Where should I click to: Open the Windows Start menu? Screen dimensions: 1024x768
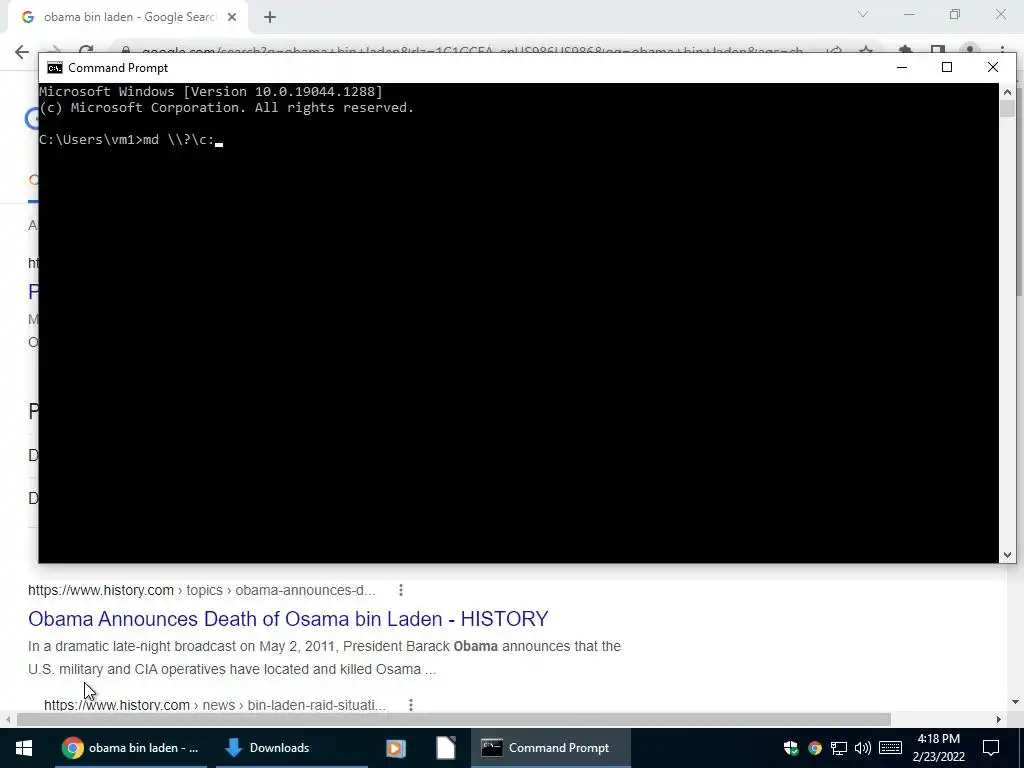[24, 748]
